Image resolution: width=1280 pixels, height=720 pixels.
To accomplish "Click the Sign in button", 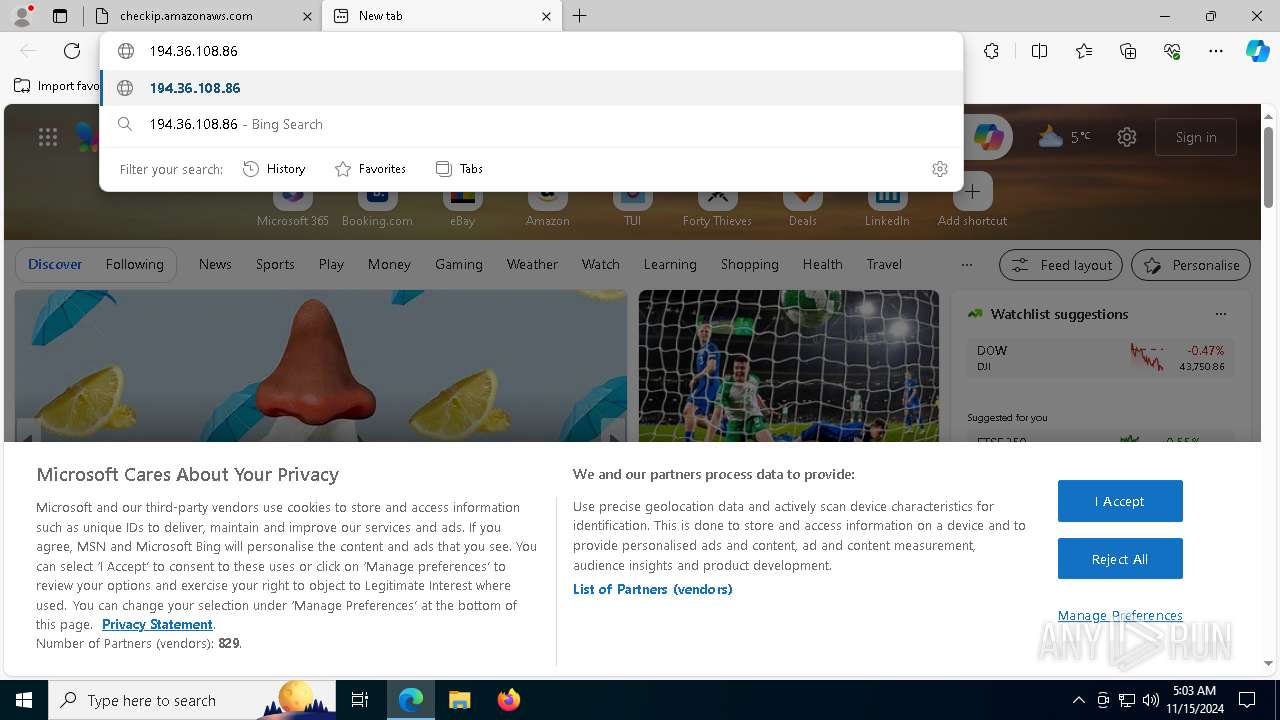I will (x=1196, y=137).
